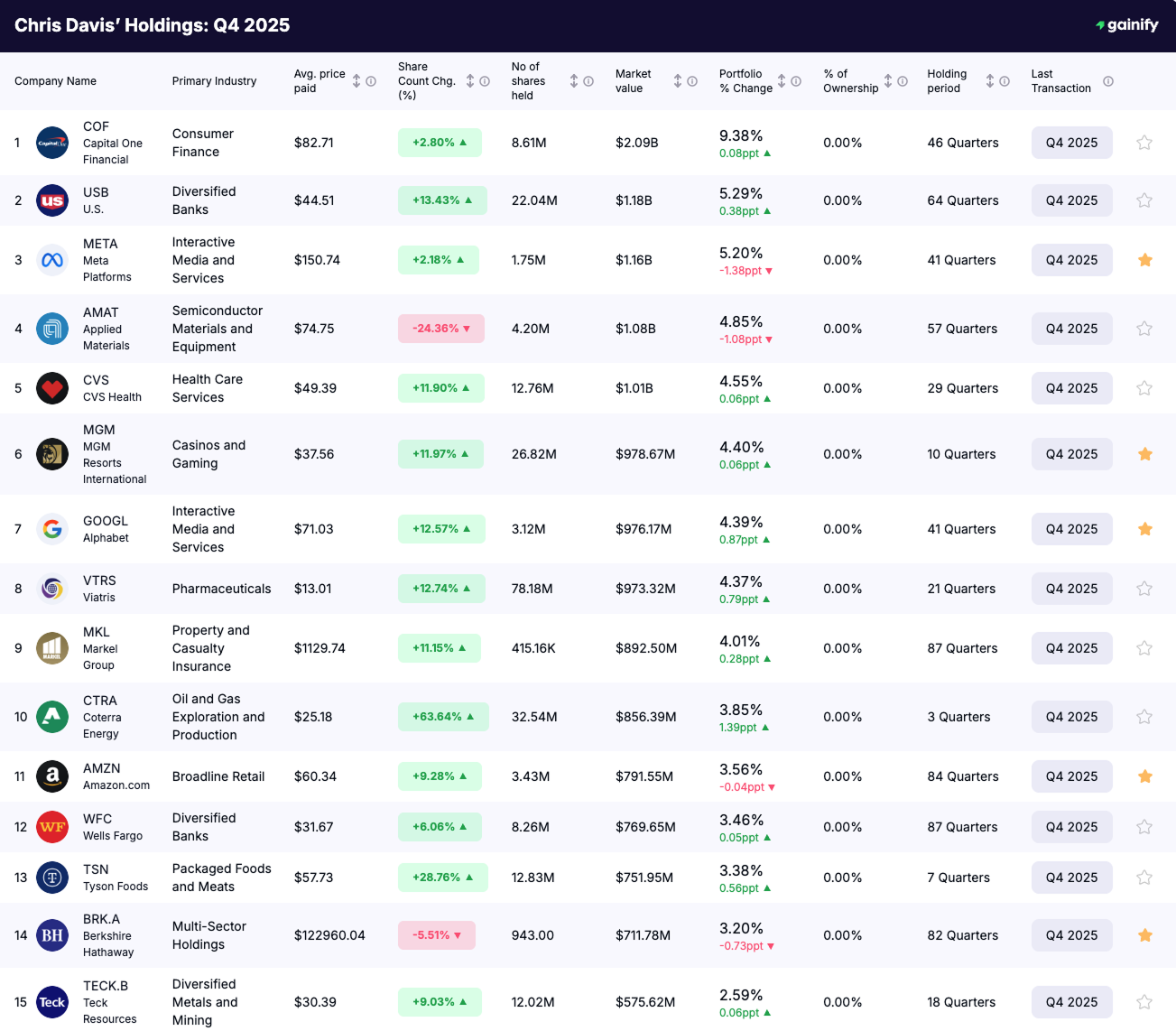The image size is (1176, 1031).
Task: Select the MGM Resorts lion logo
Action: click(51, 454)
